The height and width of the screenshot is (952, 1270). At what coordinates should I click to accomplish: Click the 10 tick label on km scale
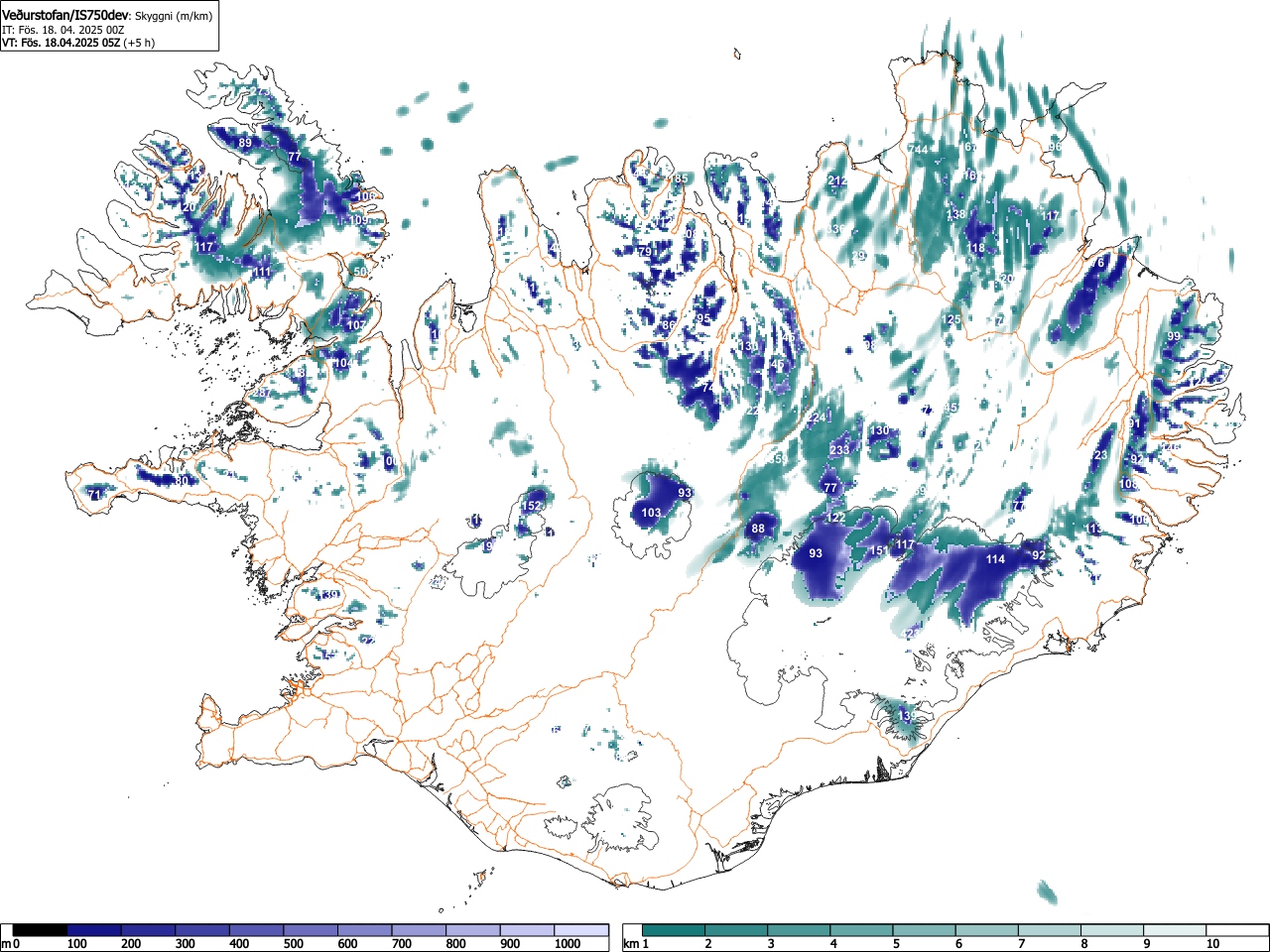point(1211,944)
